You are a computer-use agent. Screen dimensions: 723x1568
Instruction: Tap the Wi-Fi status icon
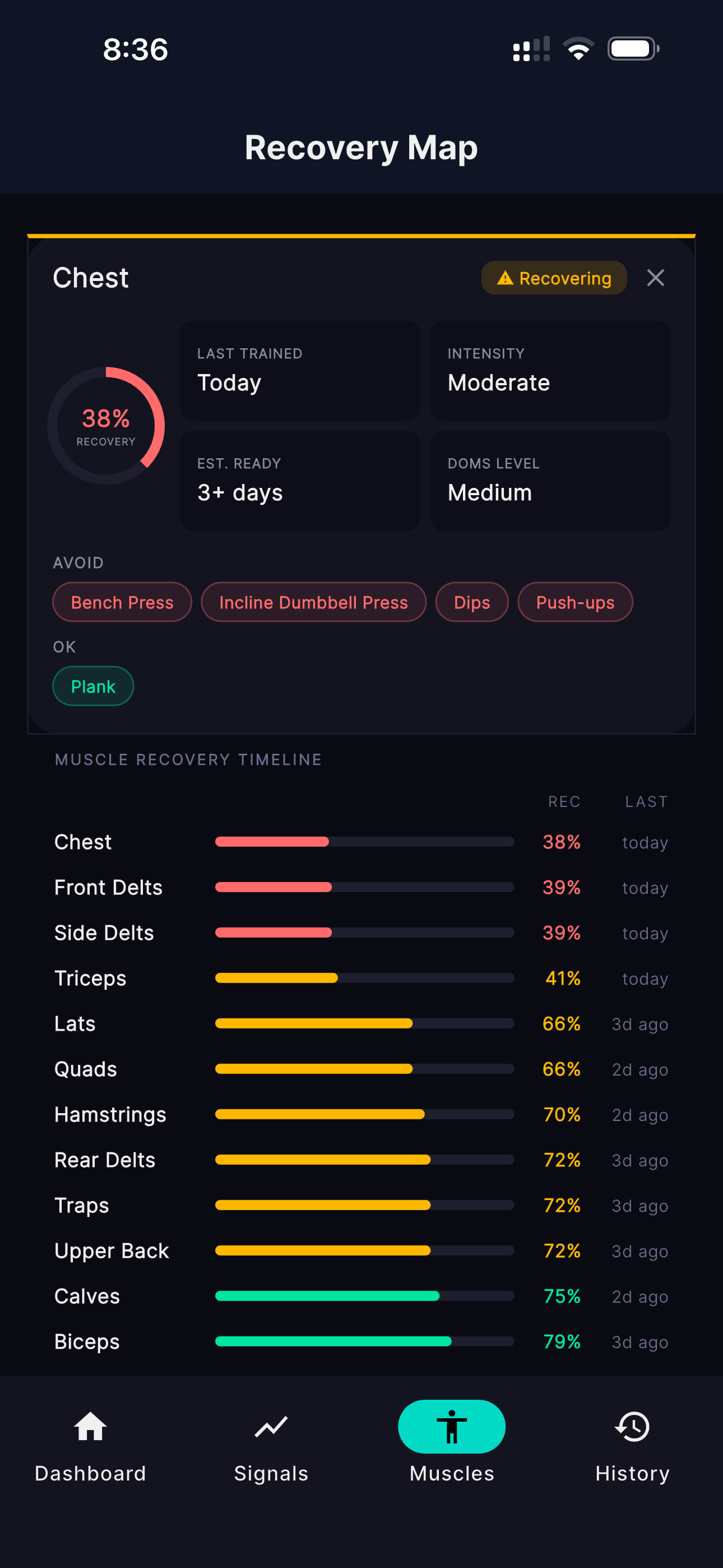[578, 49]
